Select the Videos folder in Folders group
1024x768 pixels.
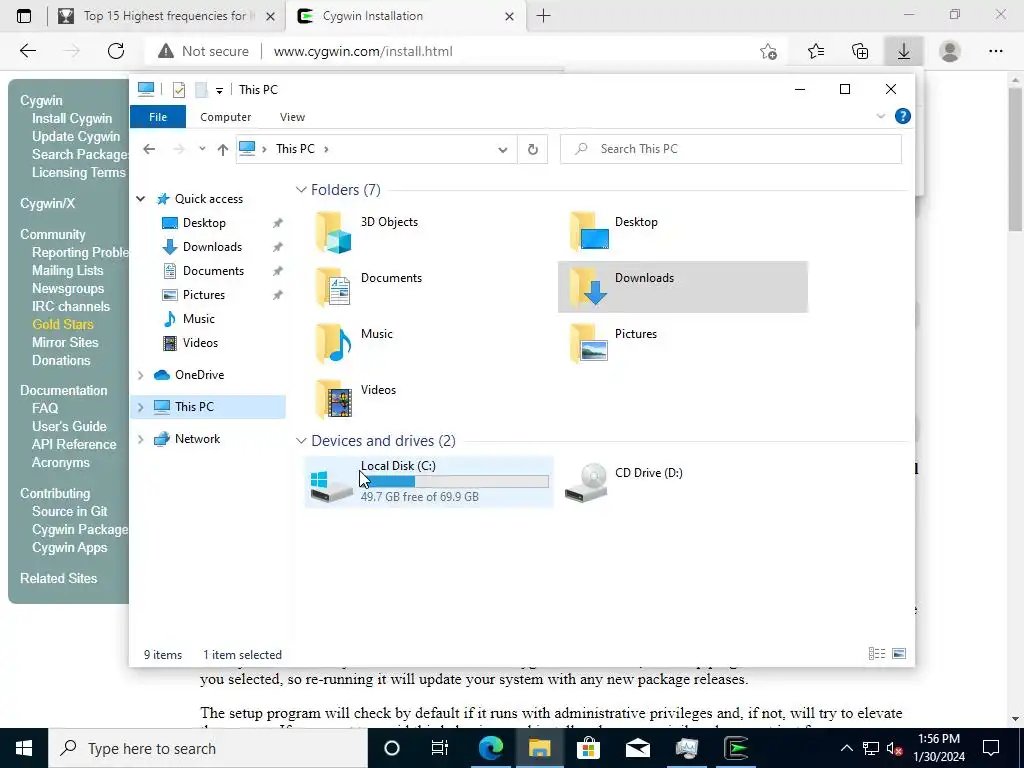[x=428, y=399]
